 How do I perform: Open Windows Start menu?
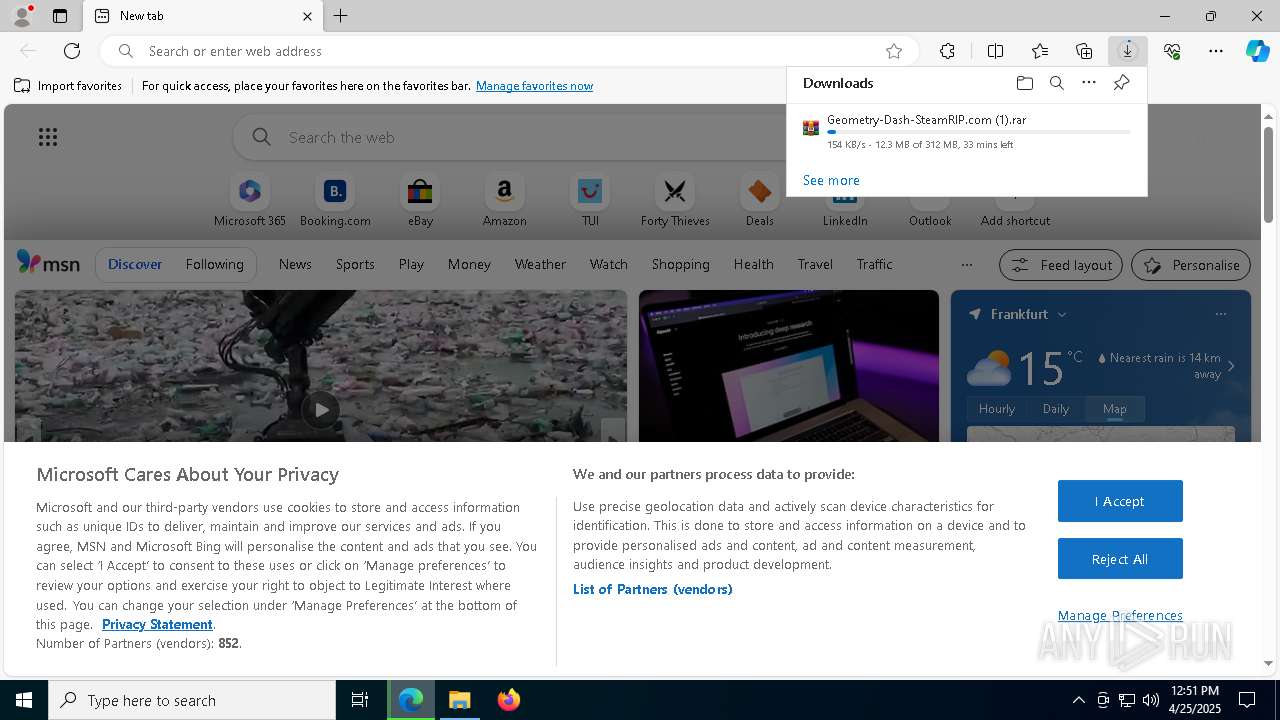click(24, 700)
